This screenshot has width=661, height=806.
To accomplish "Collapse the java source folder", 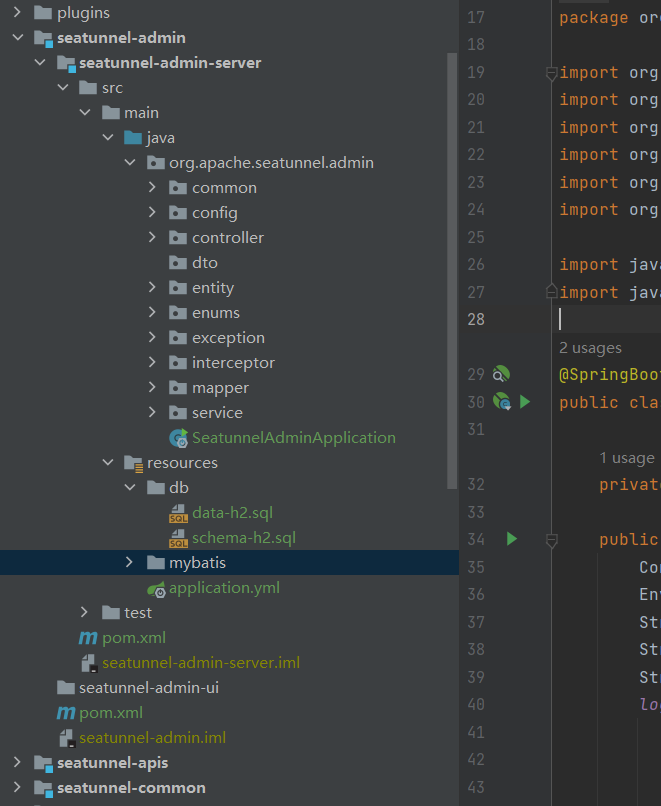I will [108, 137].
